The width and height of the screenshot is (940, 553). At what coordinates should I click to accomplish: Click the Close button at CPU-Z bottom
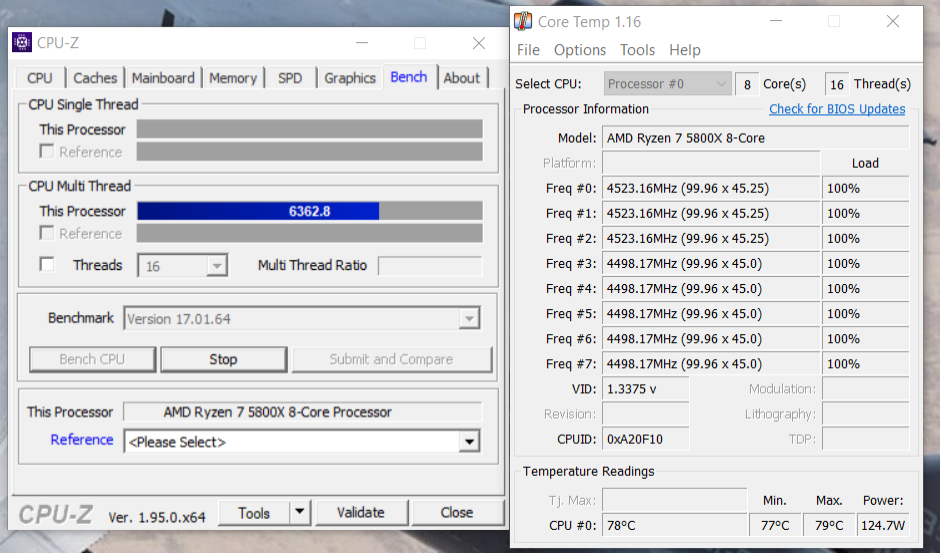[x=457, y=513]
